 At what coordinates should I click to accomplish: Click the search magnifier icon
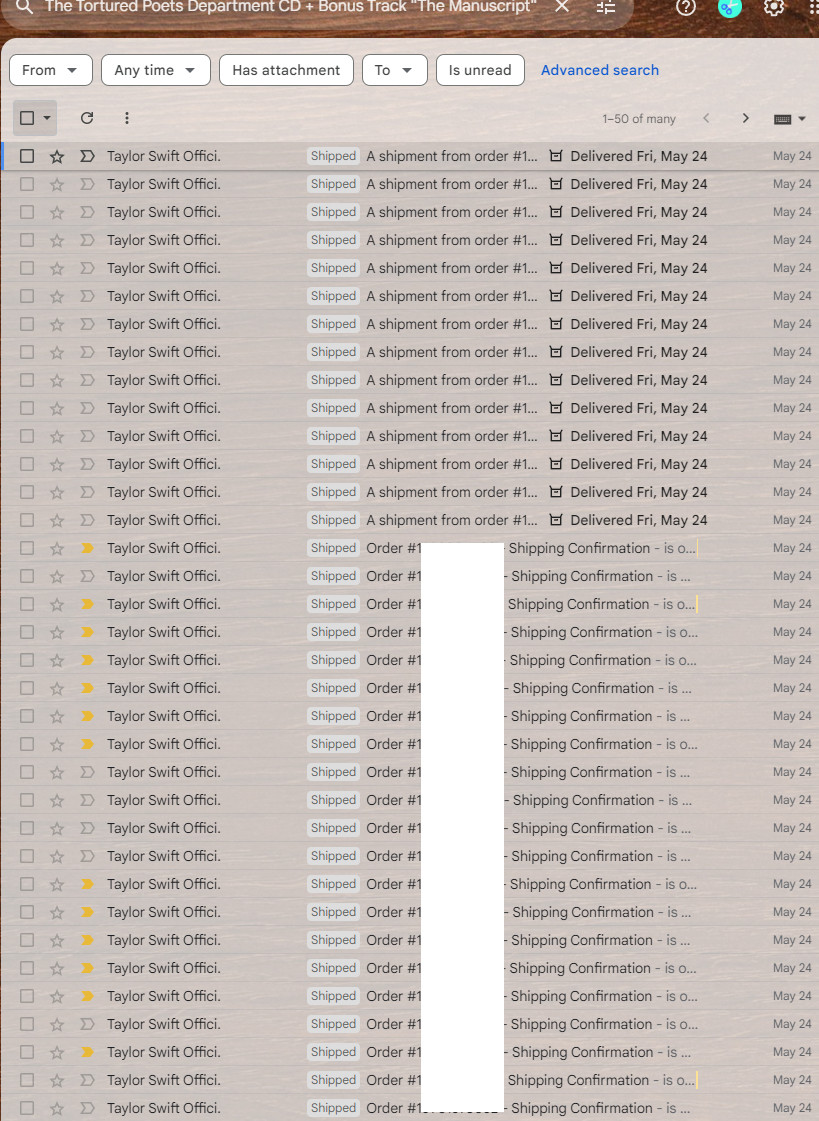coord(24,6)
